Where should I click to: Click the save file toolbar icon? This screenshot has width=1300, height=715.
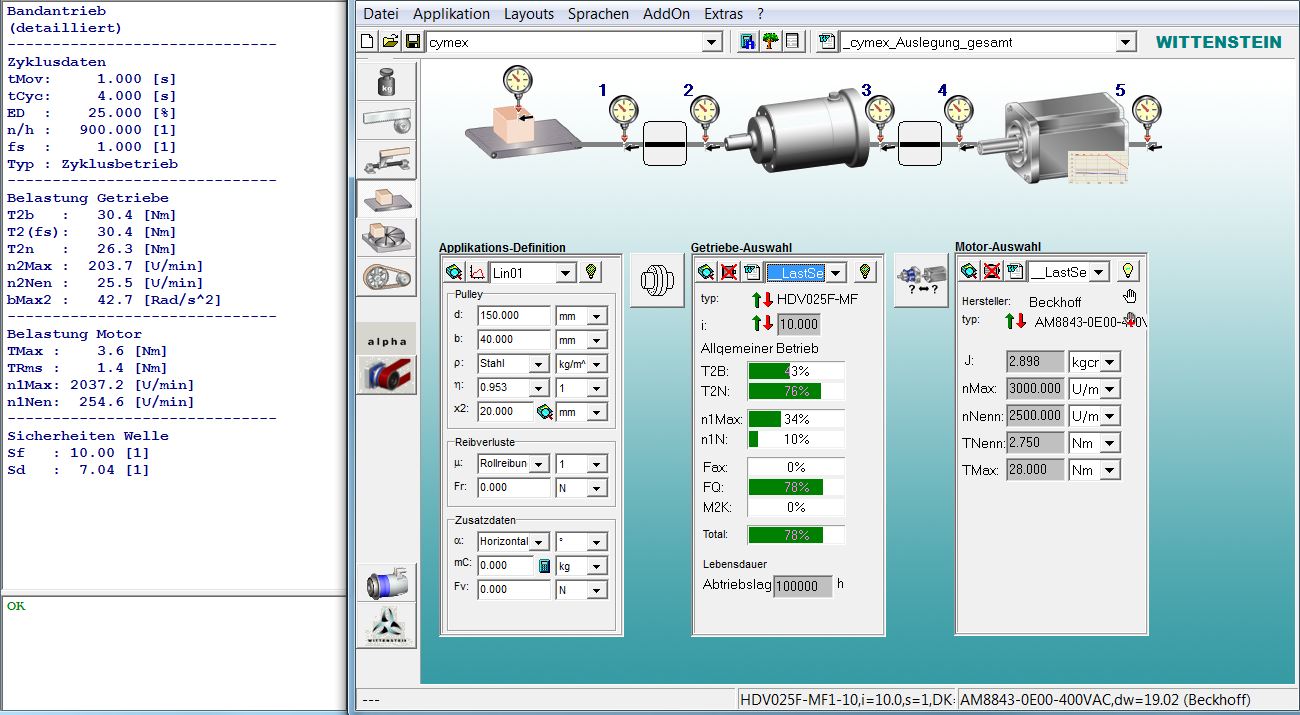pos(412,42)
